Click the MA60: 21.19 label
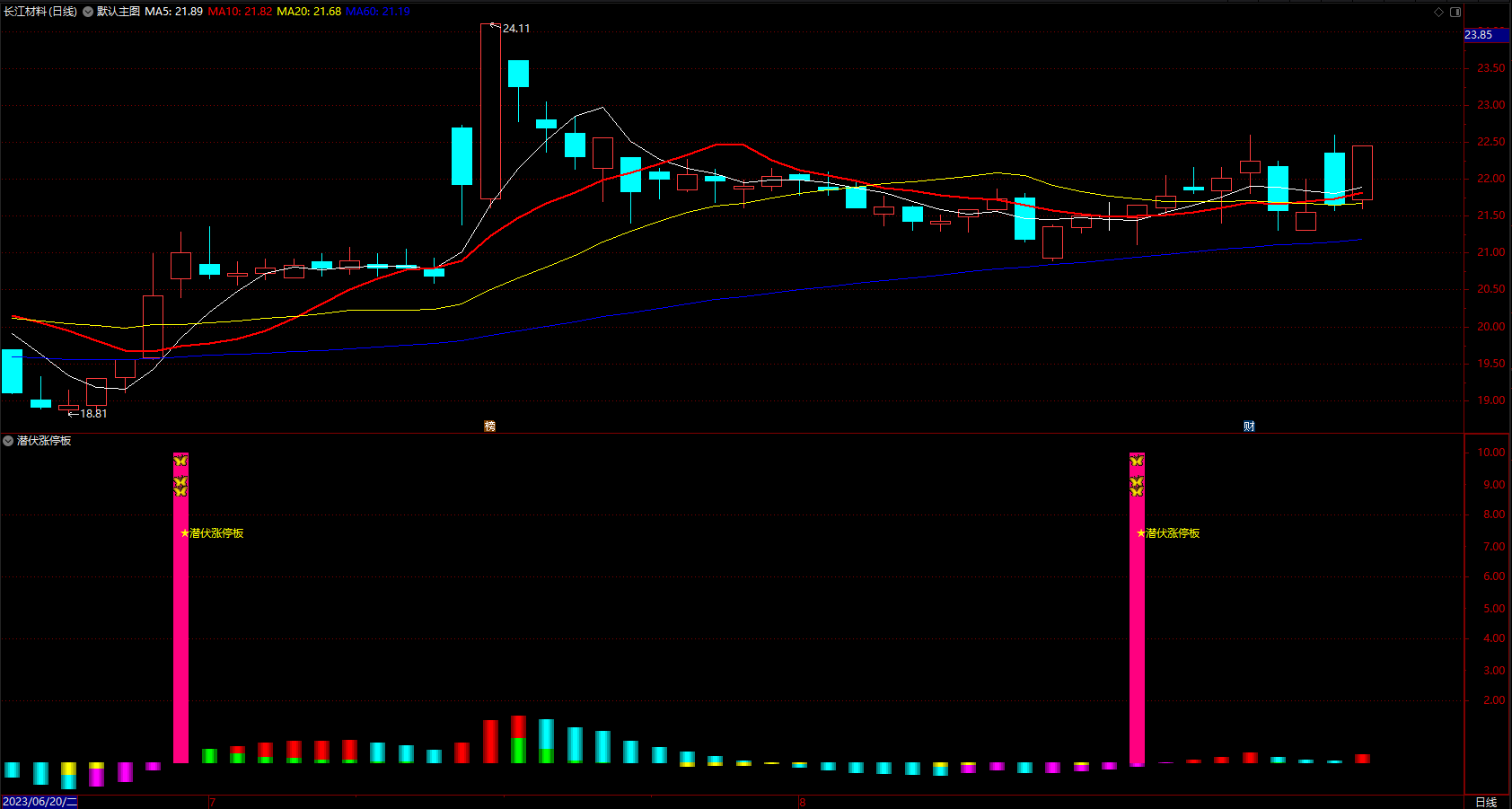The width and height of the screenshot is (1512, 809). coord(378,12)
